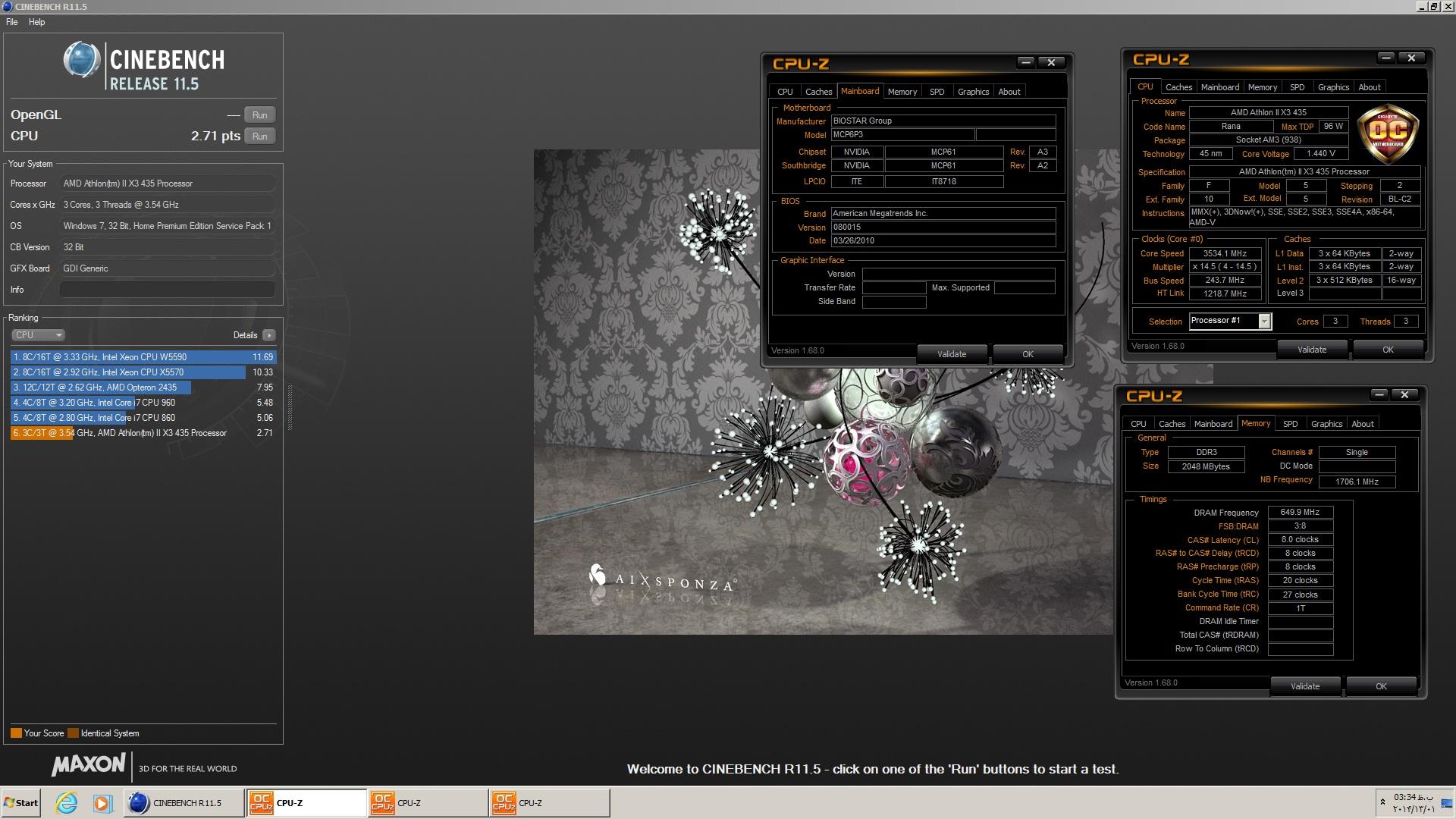Click the motherboard model field MCP6P3
The image size is (1456, 819).
[902, 135]
